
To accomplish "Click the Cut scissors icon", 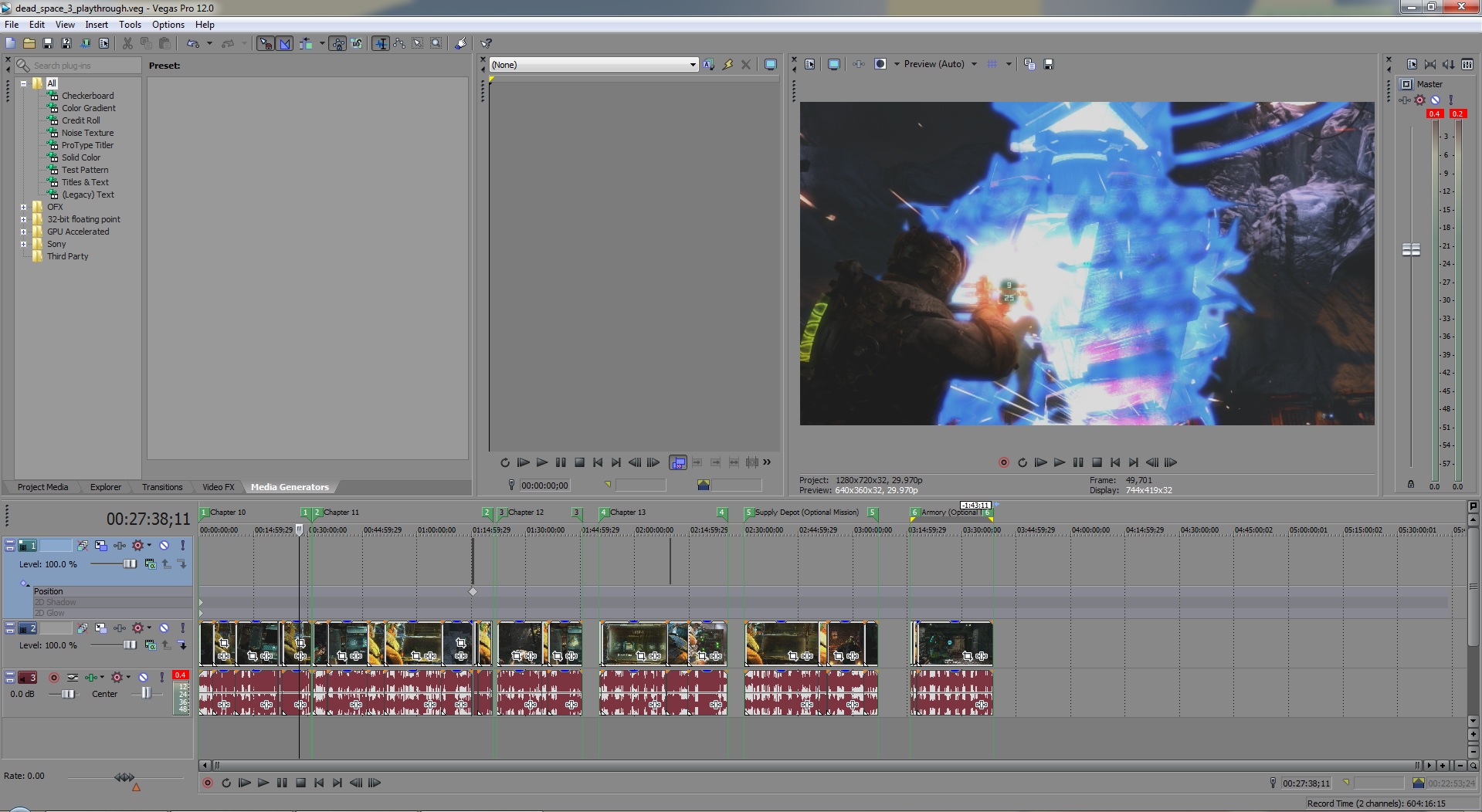I will point(127,43).
